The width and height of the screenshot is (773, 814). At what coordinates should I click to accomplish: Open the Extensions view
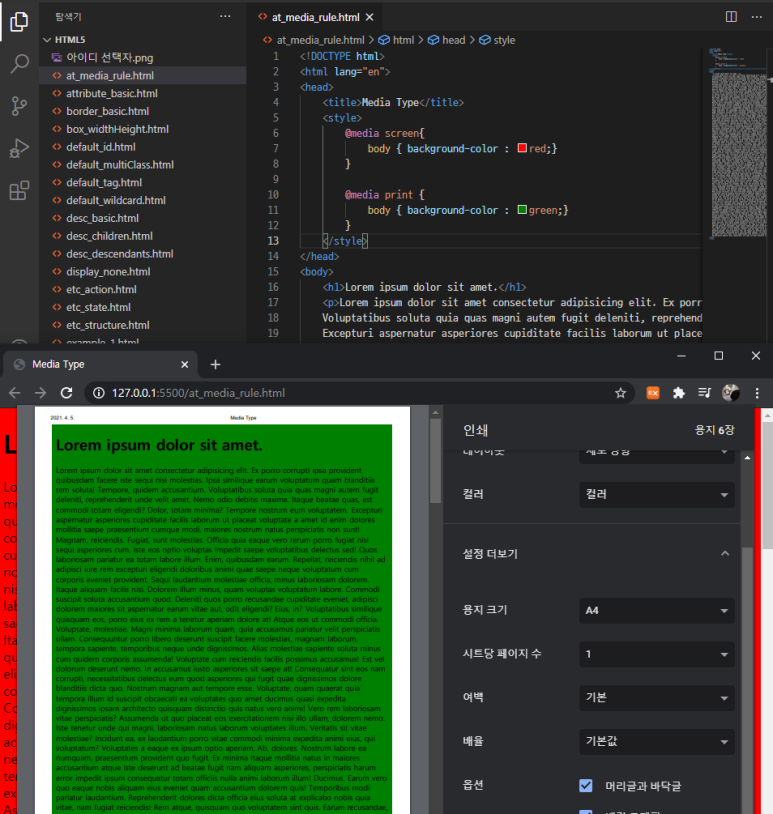[19, 191]
